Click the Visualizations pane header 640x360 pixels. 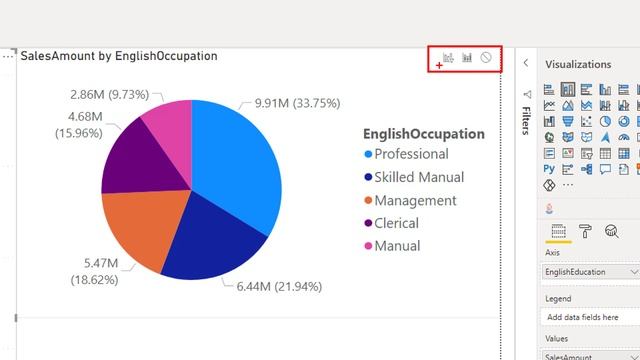point(578,64)
